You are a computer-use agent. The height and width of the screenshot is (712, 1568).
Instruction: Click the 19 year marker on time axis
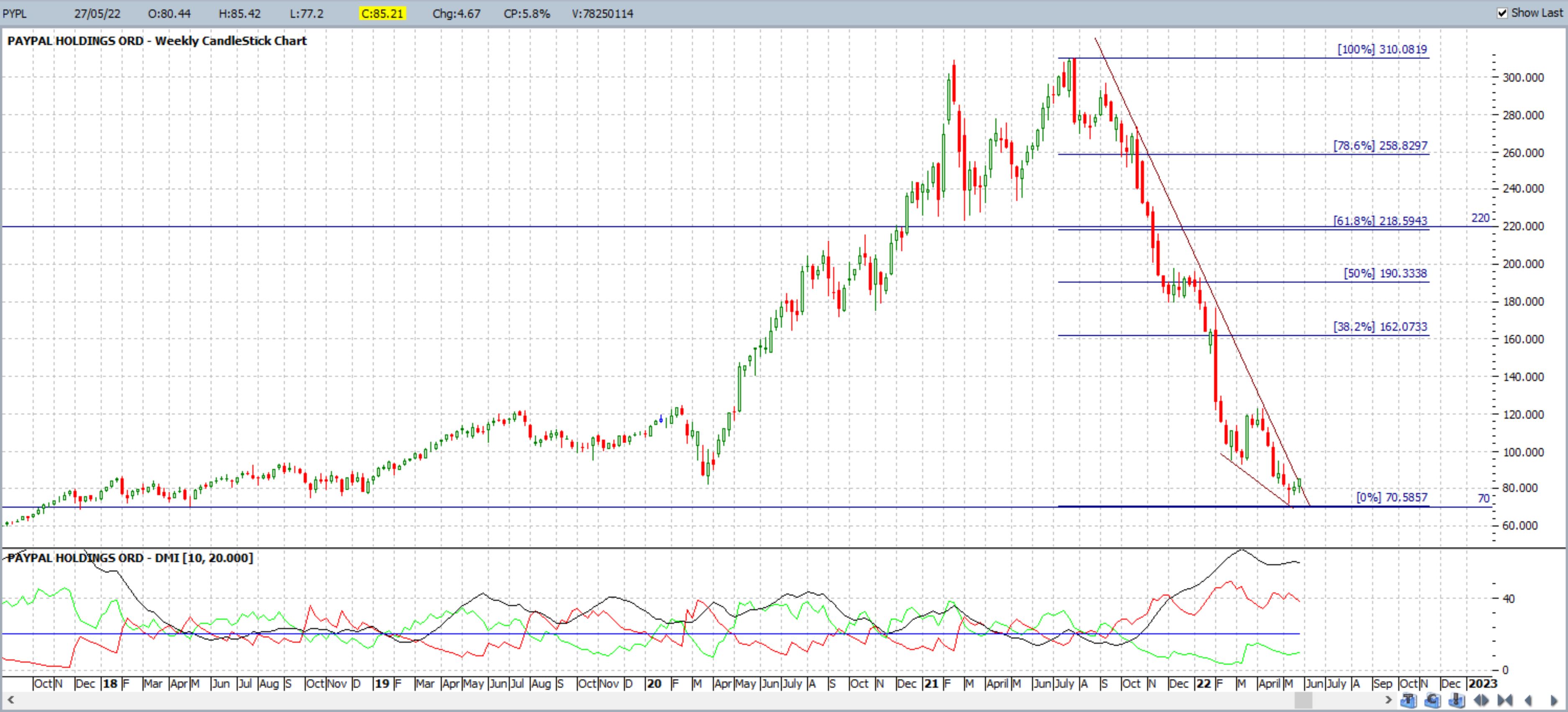(x=382, y=684)
